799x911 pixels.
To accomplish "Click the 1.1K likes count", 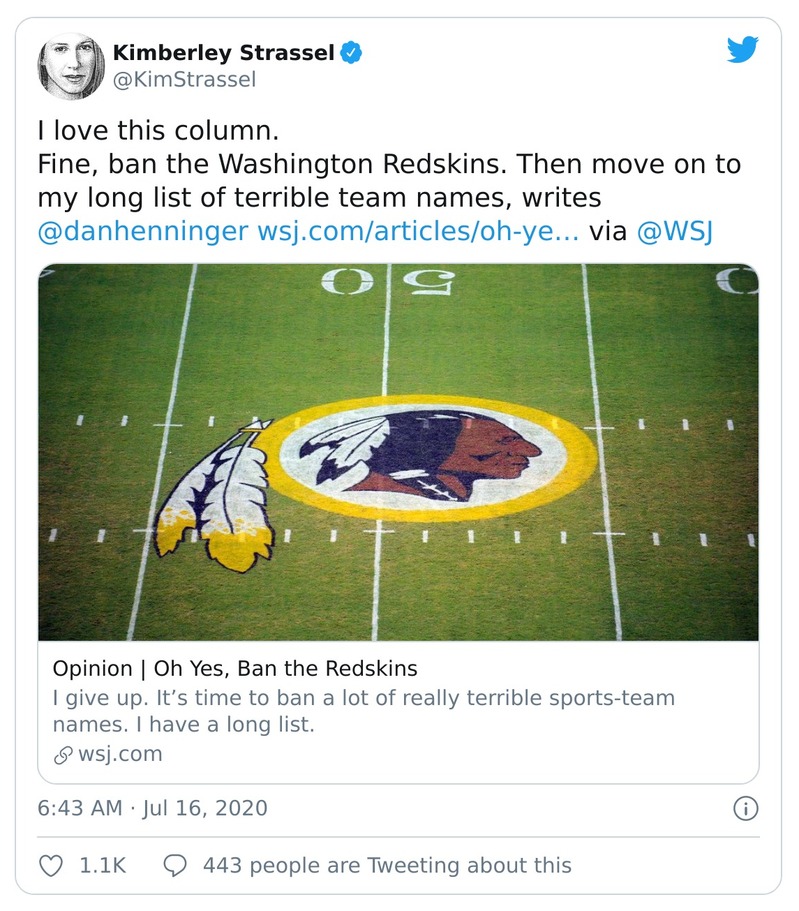I will pos(102,865).
